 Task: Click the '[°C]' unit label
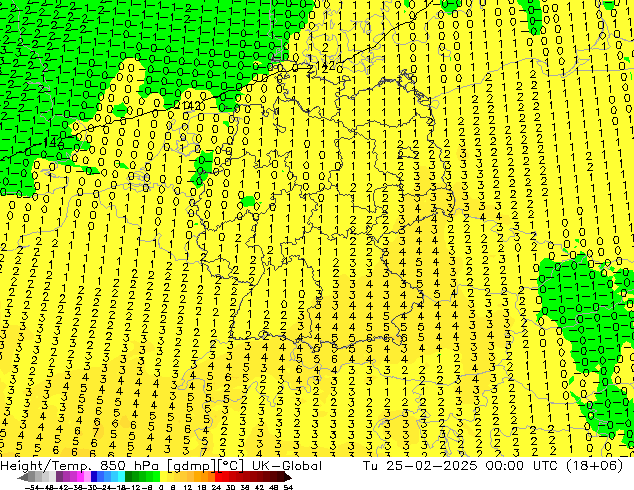pos(231,466)
